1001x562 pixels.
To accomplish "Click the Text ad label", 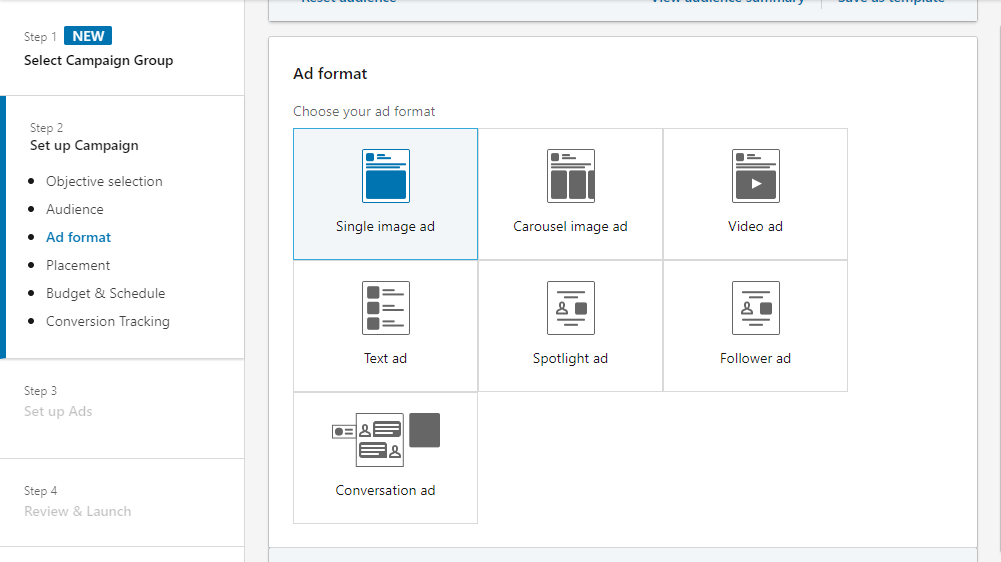I will coord(386,358).
